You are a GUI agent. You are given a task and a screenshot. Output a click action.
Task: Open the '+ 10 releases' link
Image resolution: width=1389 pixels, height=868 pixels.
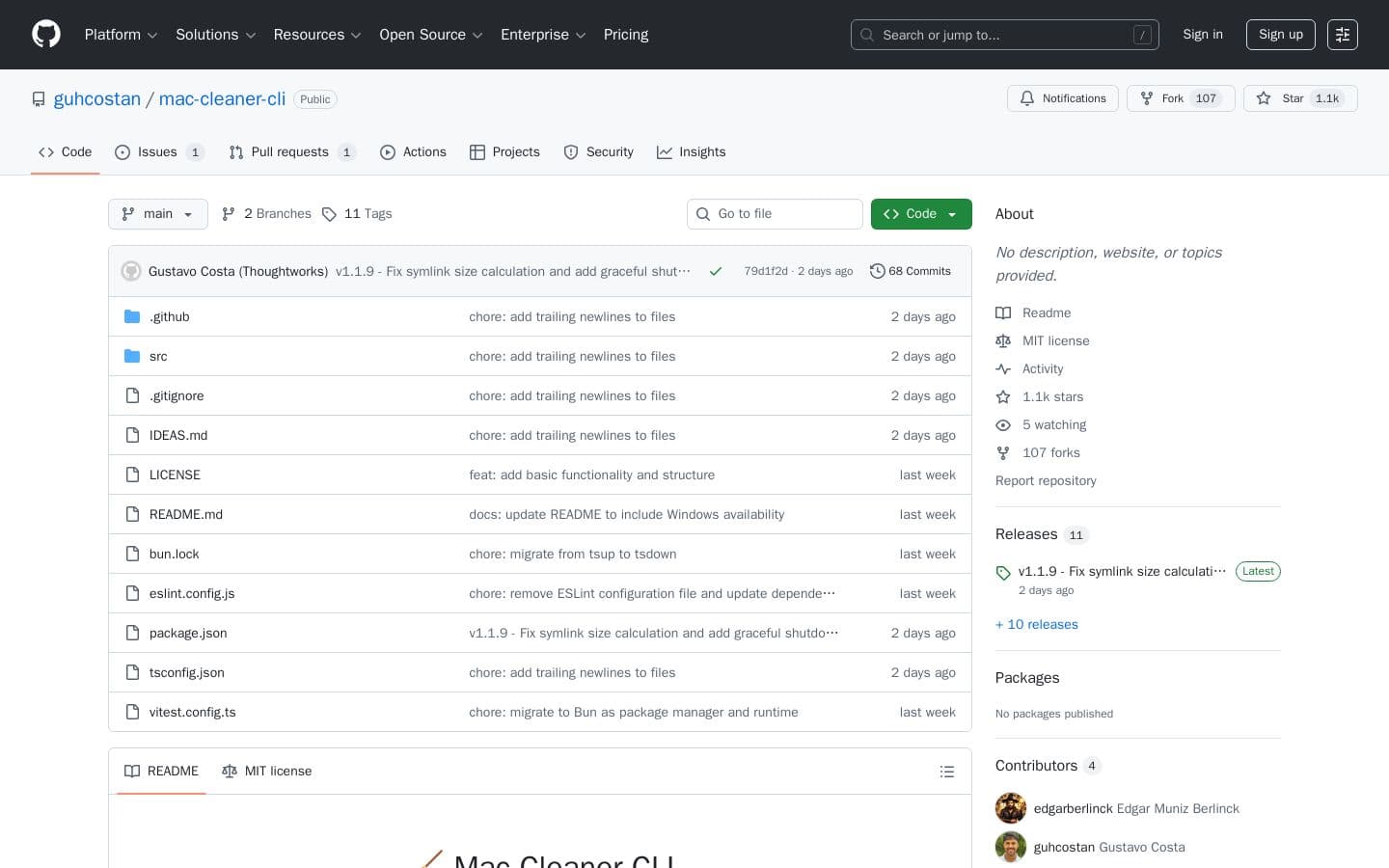[1036, 624]
